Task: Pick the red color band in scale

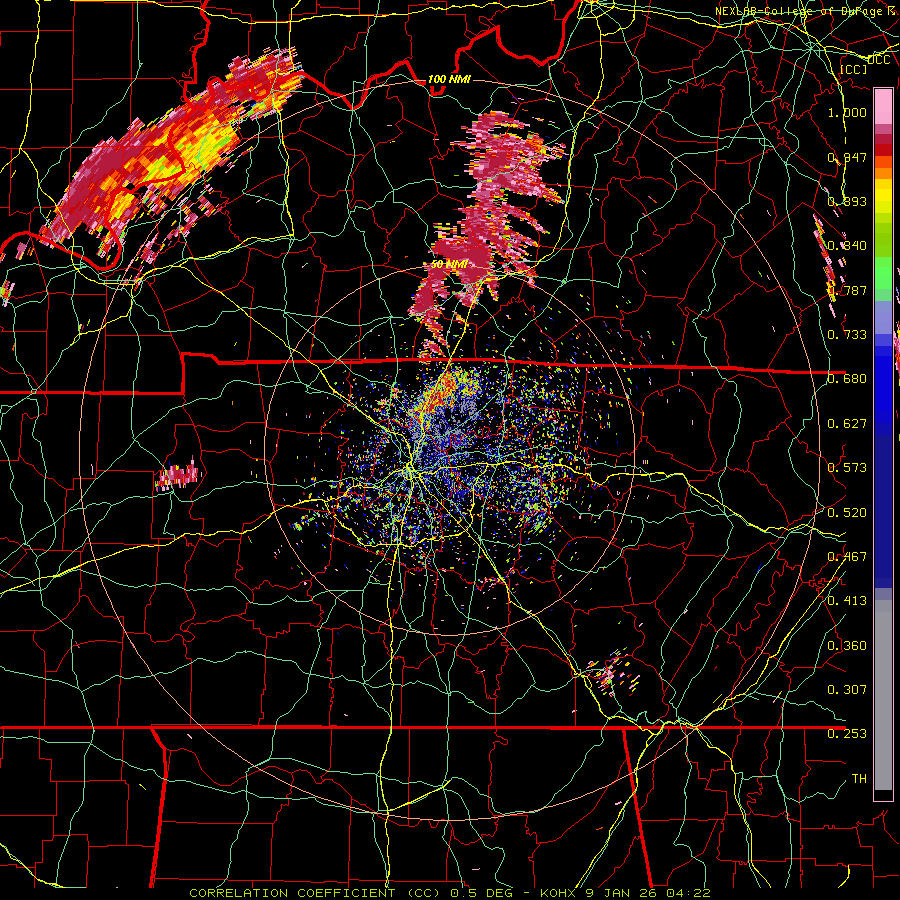Action: pos(883,150)
